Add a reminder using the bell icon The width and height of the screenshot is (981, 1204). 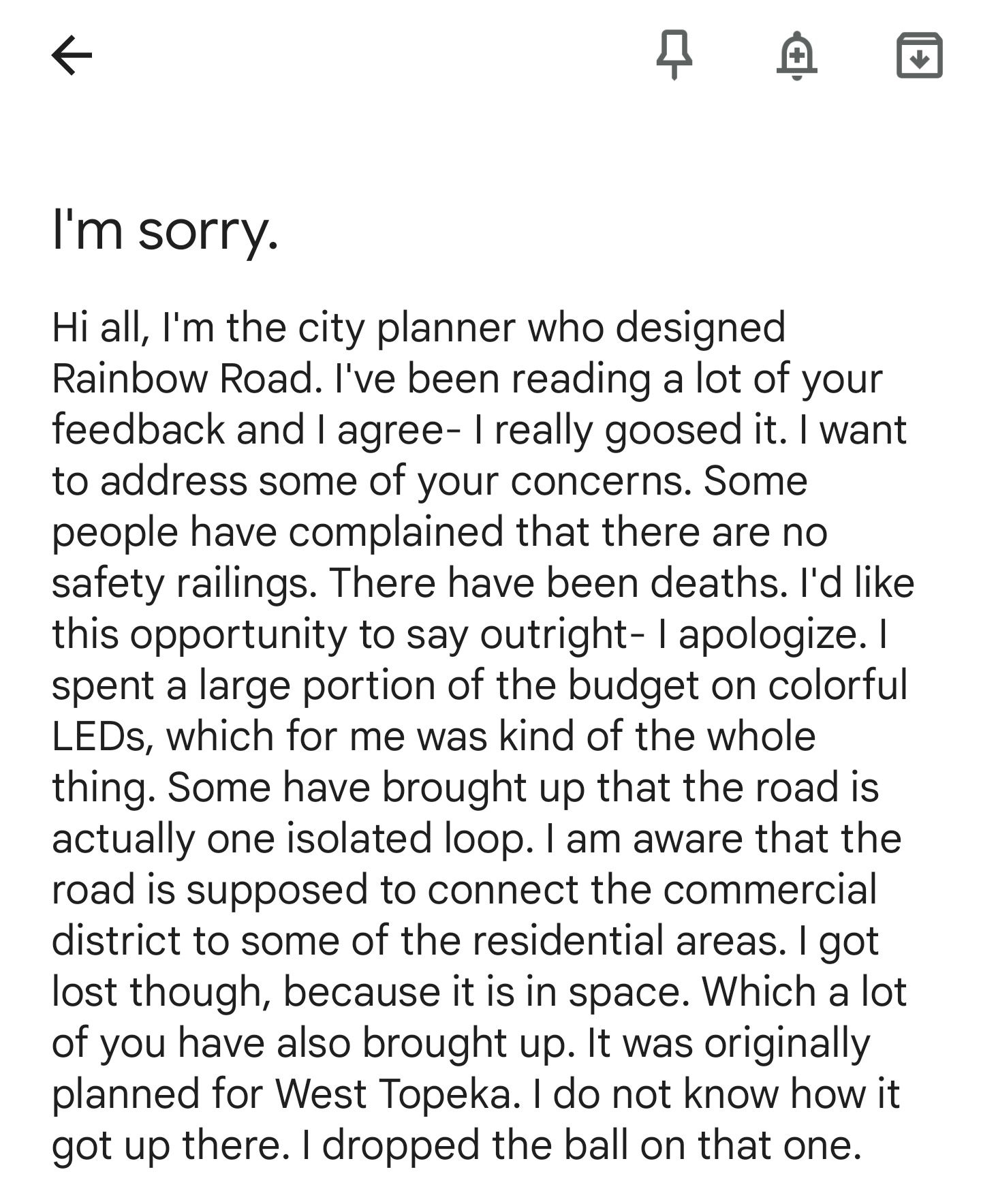[x=796, y=55]
